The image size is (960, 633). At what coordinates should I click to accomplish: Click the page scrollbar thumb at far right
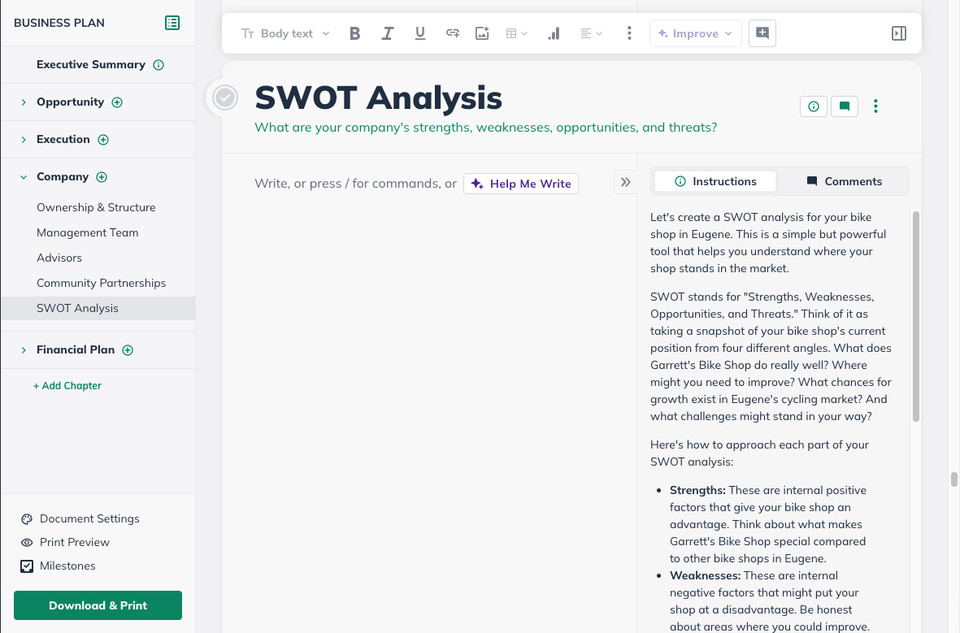click(x=954, y=479)
